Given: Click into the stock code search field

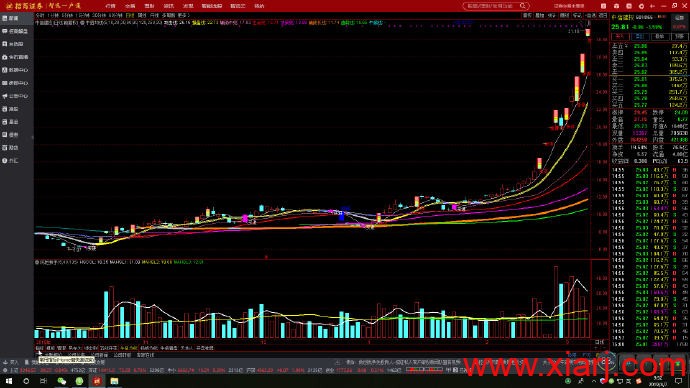Looking at the screenshot, I should click(x=491, y=6).
